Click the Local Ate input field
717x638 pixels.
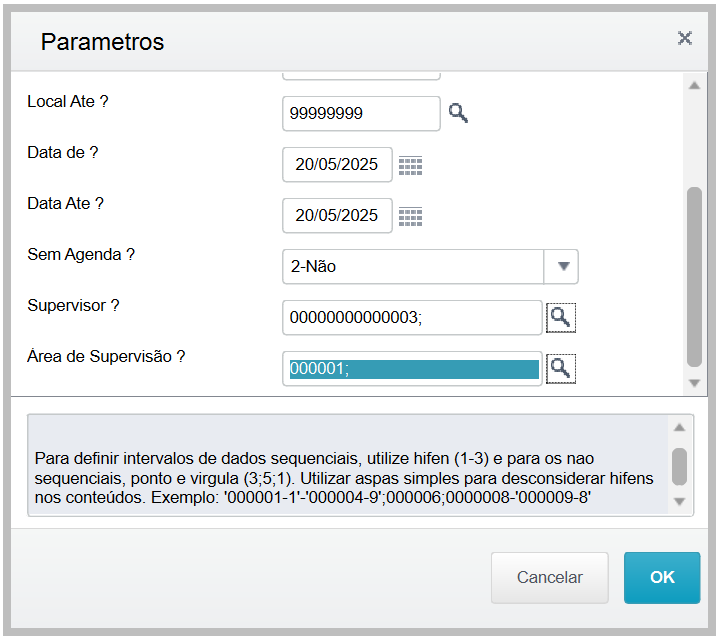(x=361, y=114)
